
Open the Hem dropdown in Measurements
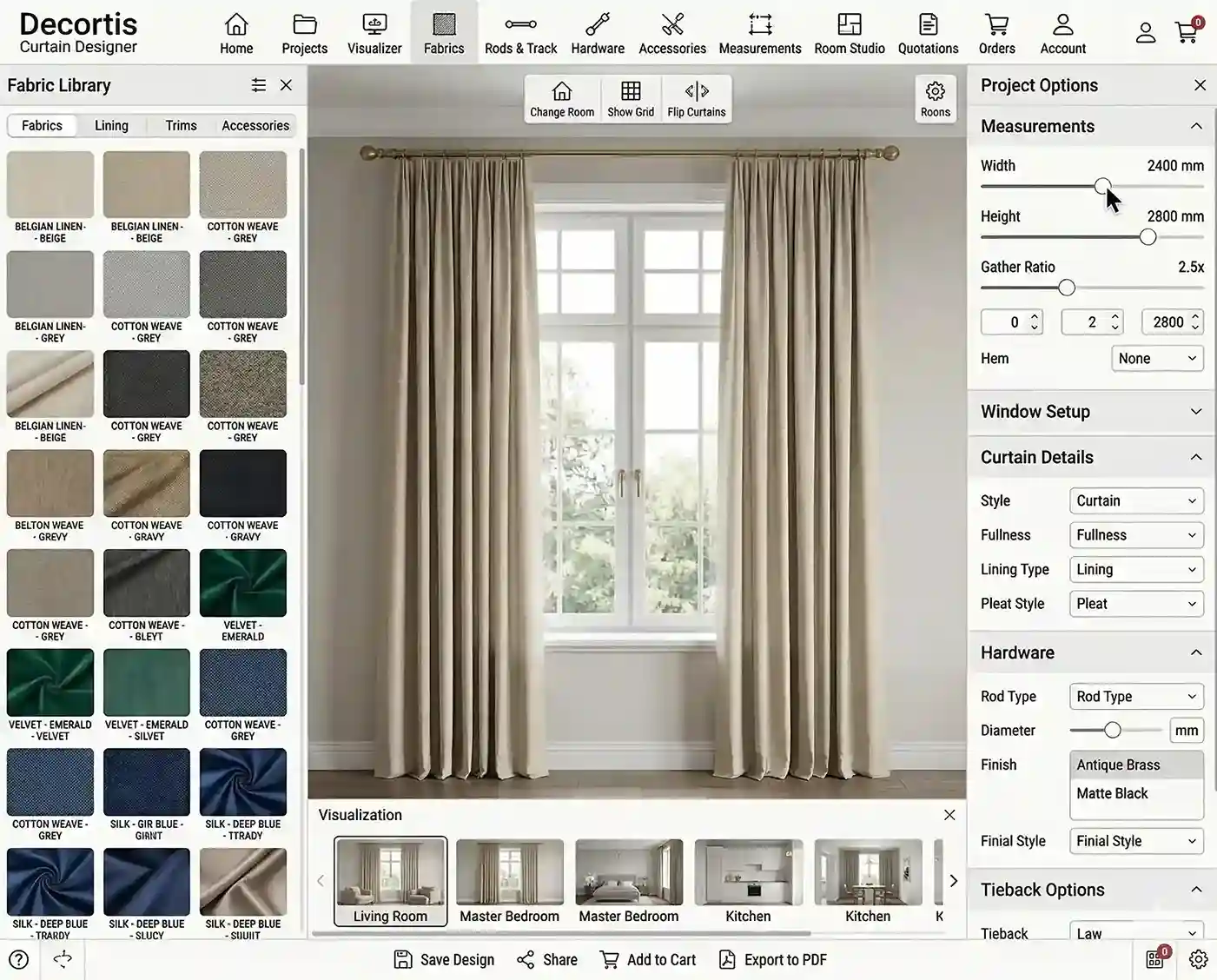pos(1157,357)
